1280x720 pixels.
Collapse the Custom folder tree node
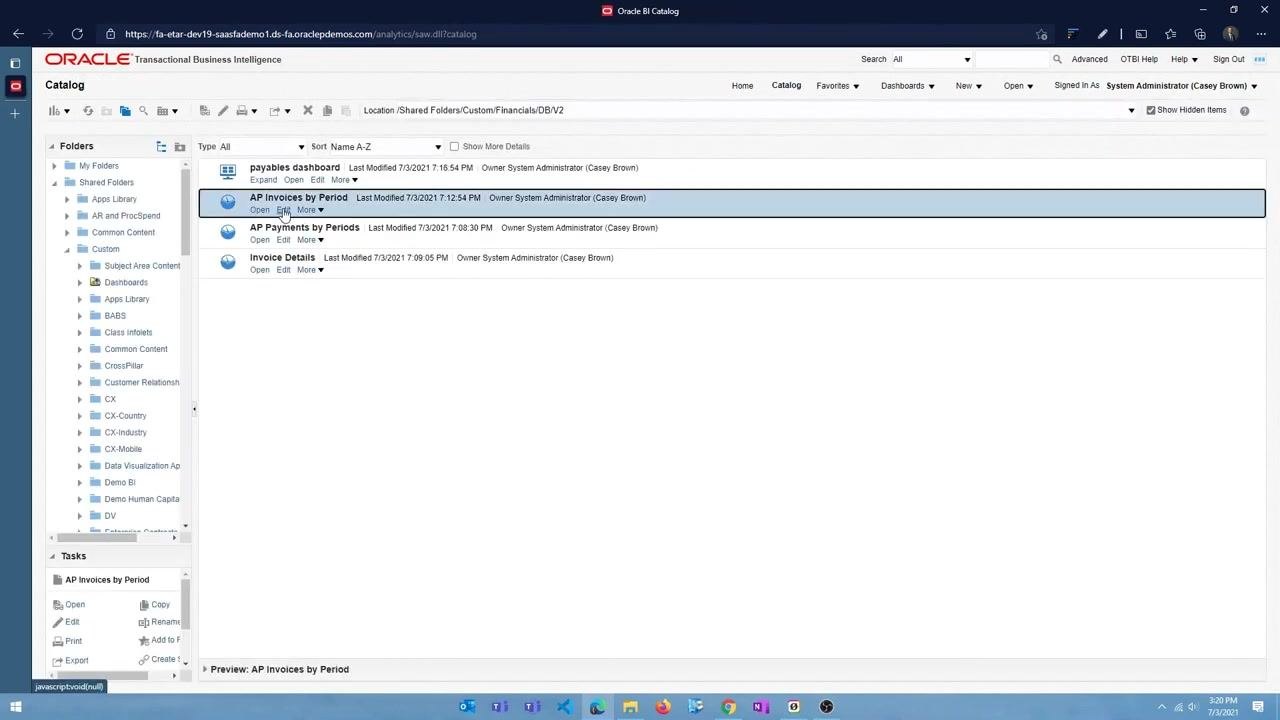[67, 249]
